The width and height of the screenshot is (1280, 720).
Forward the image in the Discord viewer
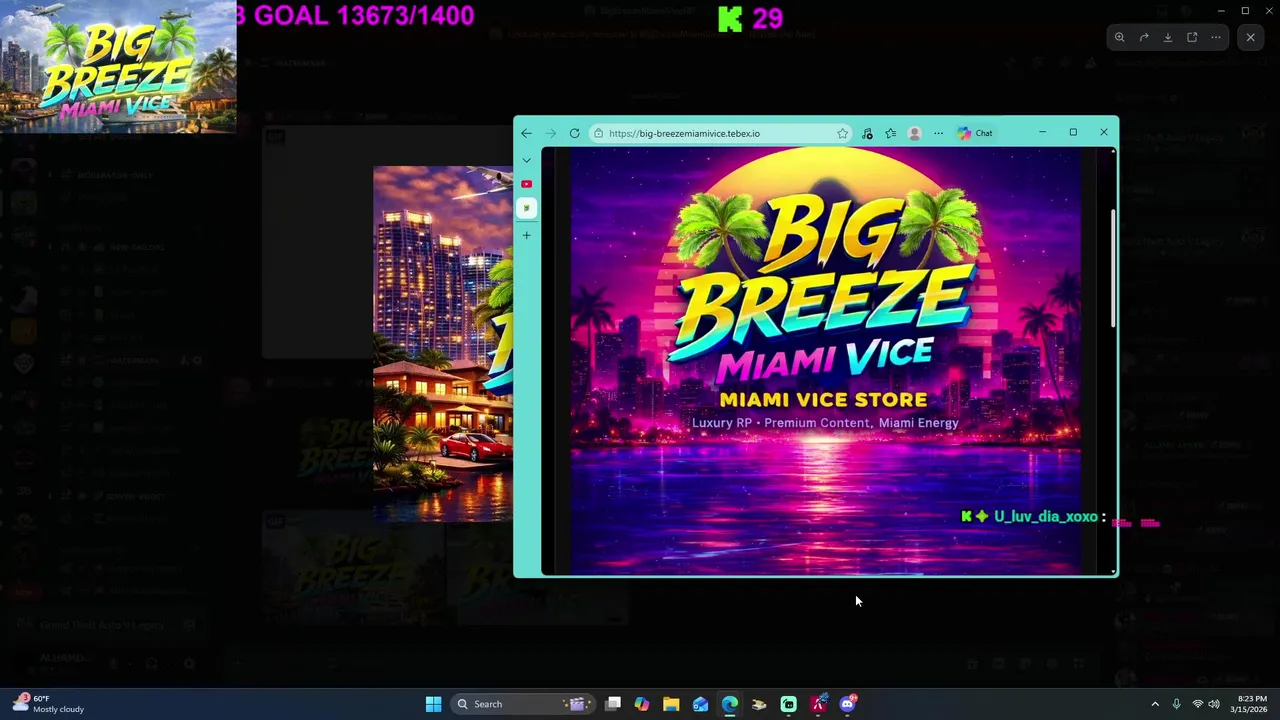click(x=1144, y=37)
